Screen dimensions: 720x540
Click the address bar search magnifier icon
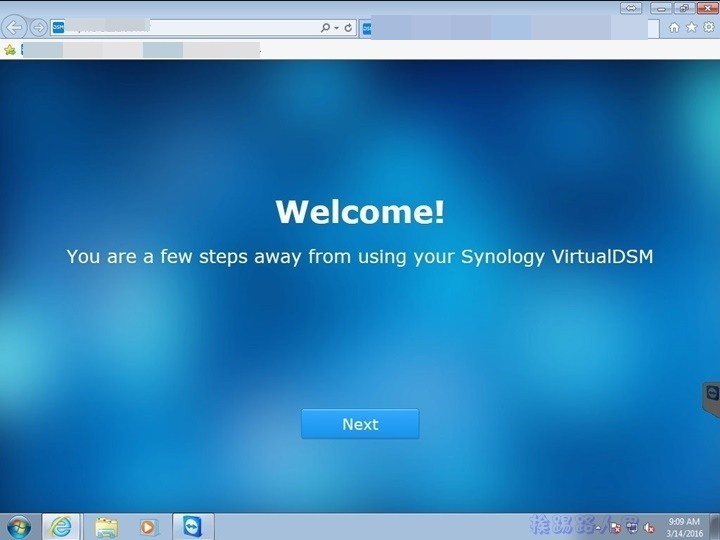click(325, 28)
